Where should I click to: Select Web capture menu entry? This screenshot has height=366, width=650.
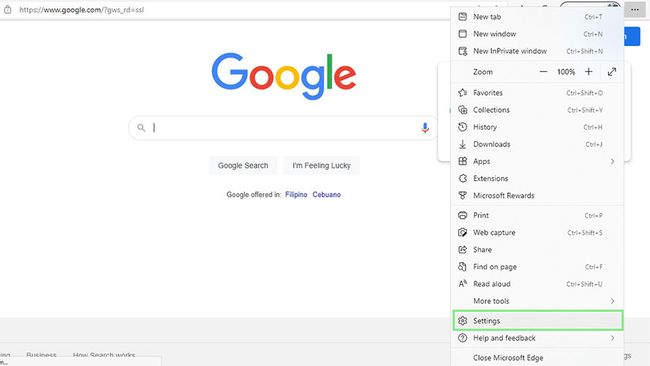coord(537,233)
